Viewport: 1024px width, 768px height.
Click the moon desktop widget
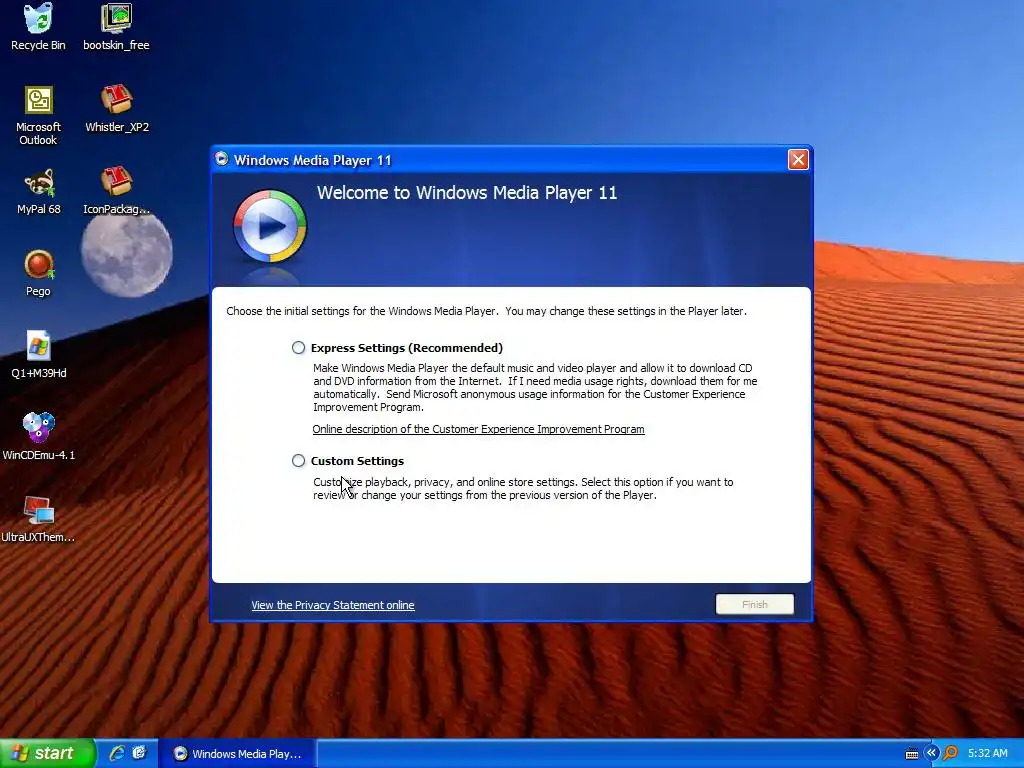click(127, 254)
